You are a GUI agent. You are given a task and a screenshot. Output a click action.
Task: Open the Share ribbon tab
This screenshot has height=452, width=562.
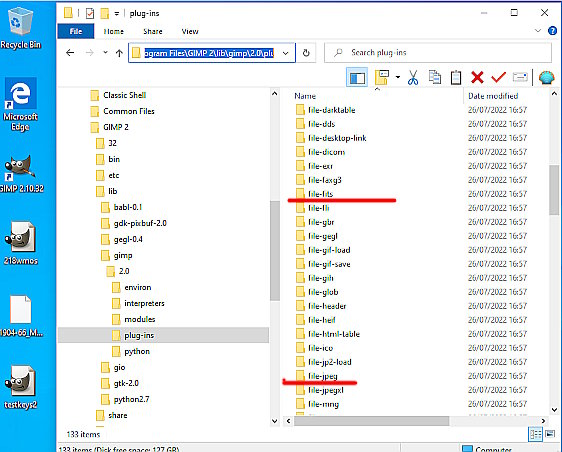pos(153,31)
